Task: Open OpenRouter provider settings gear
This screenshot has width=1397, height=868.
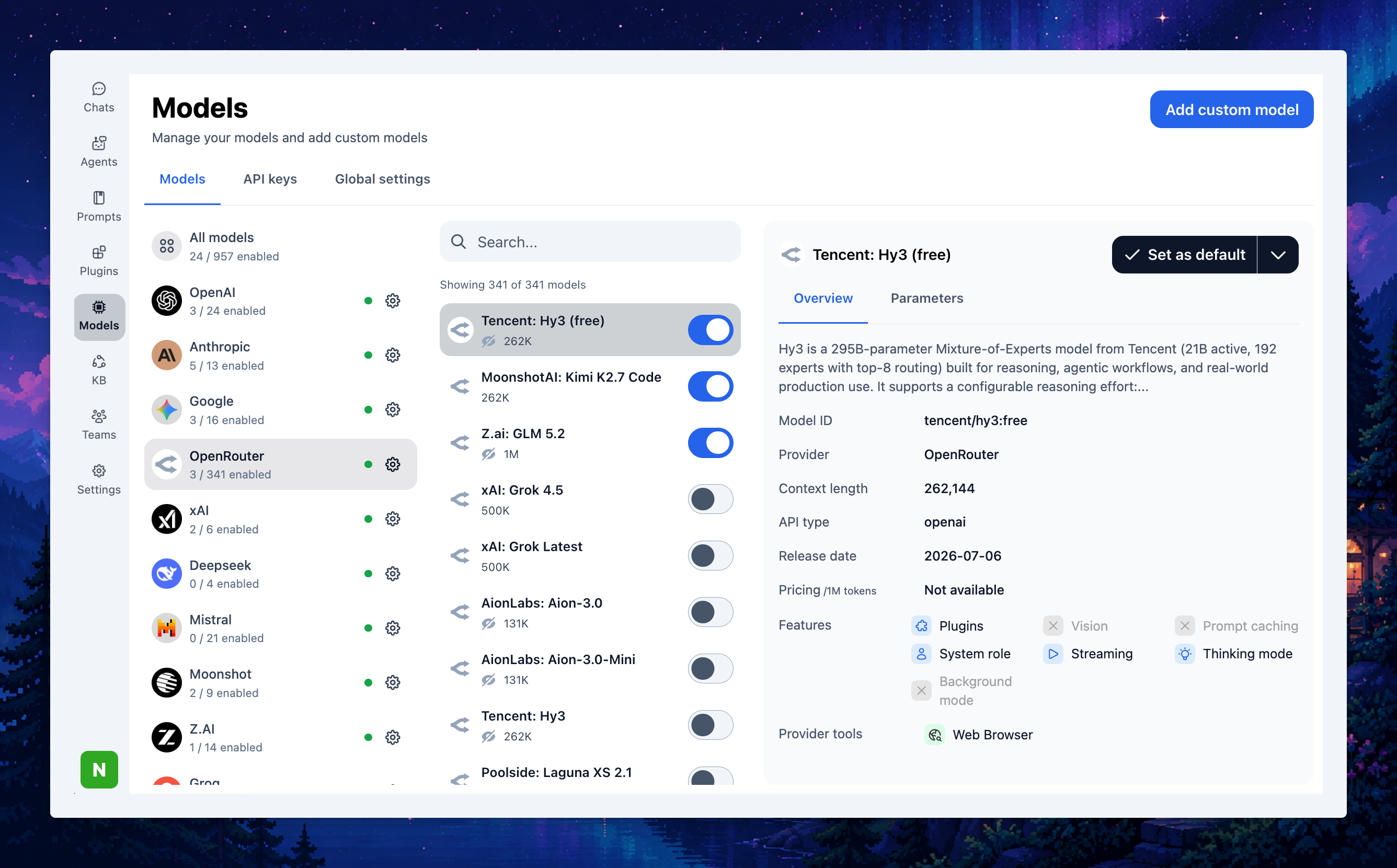Action: [393, 464]
